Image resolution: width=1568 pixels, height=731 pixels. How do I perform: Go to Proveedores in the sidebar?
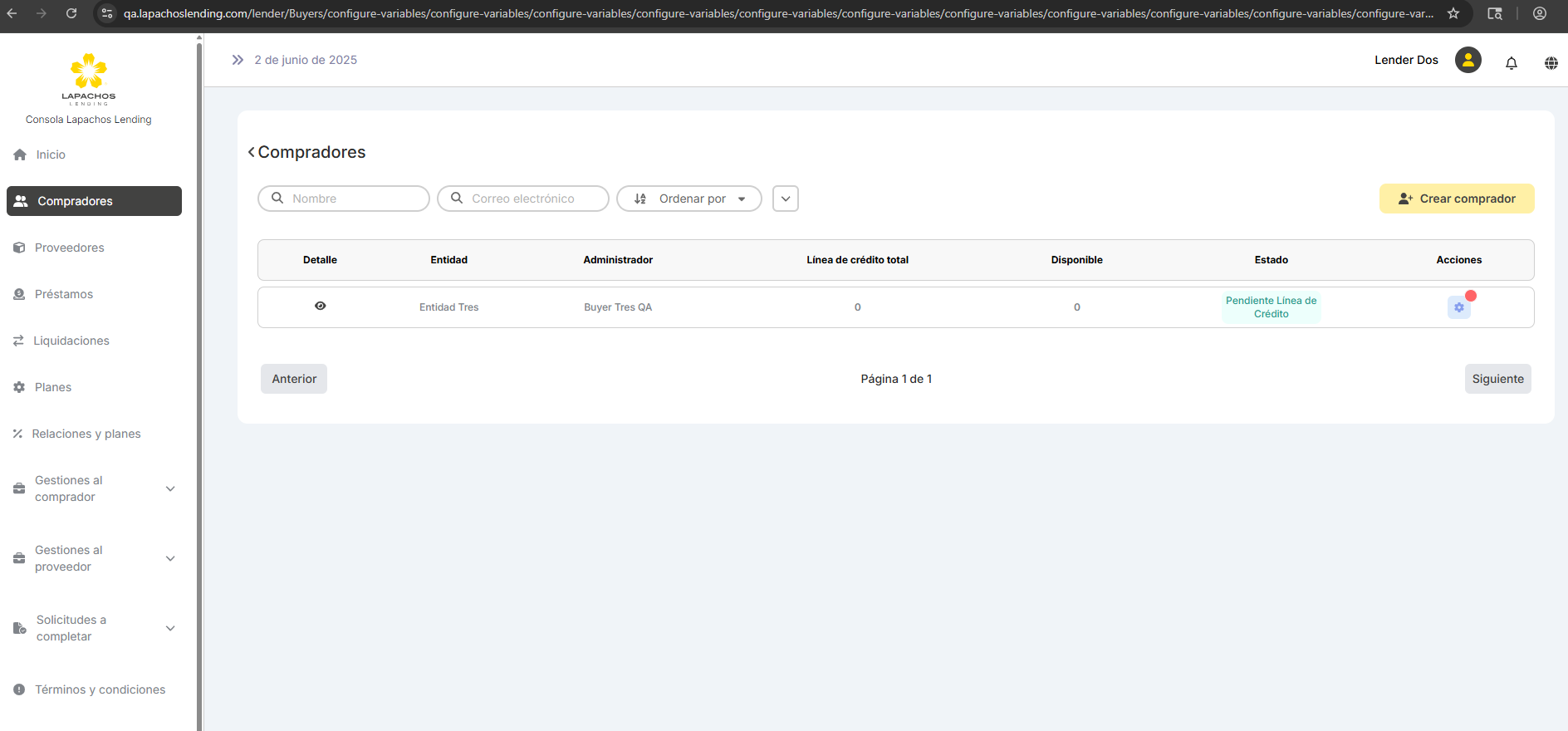tap(70, 248)
